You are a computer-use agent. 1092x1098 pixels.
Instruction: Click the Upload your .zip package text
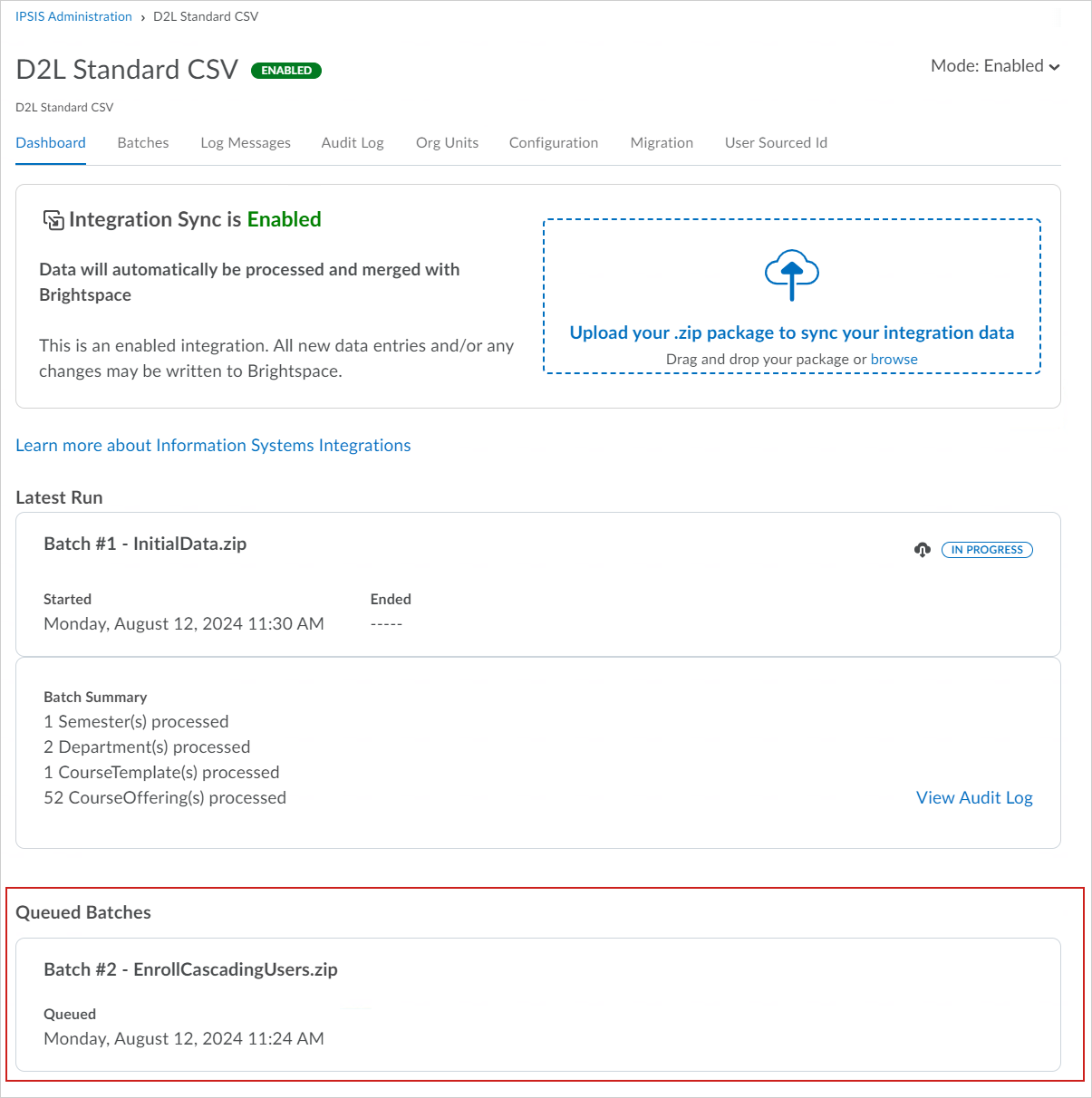[792, 332]
